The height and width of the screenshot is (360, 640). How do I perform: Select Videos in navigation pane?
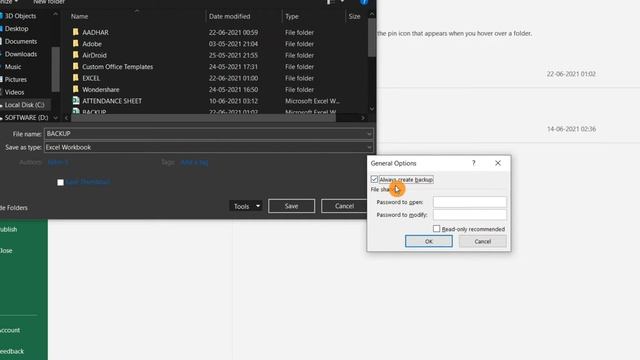click(14, 92)
